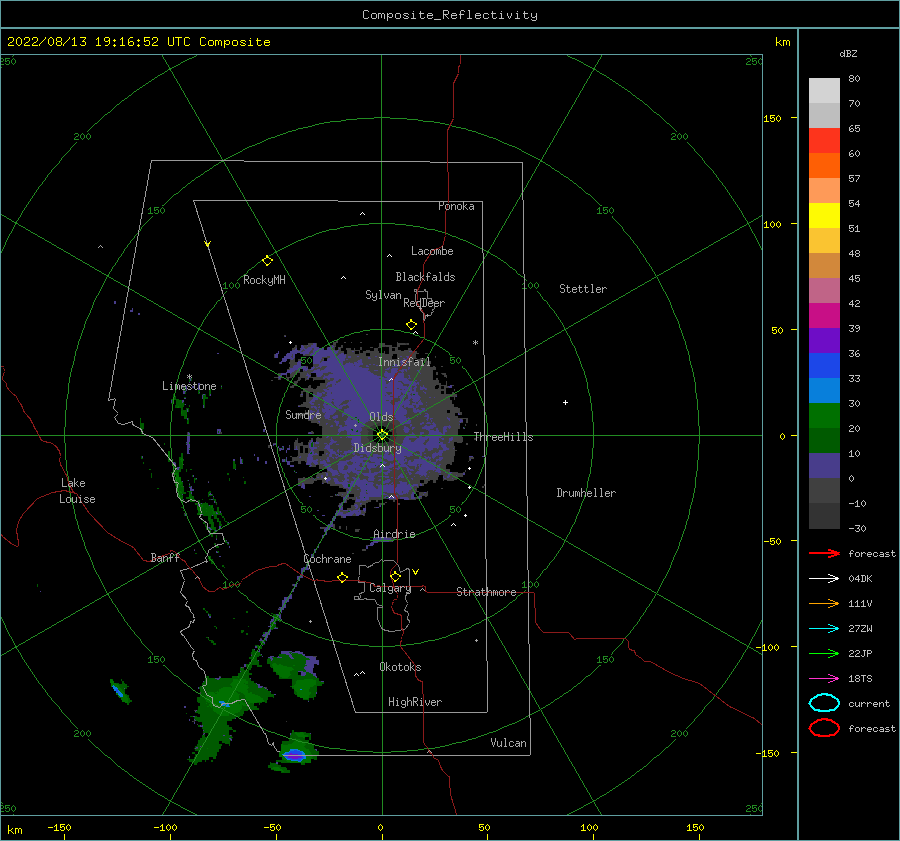Click the yellow diamond marker below Cochrane
Viewport: 900px width, 841px height.
click(342, 577)
